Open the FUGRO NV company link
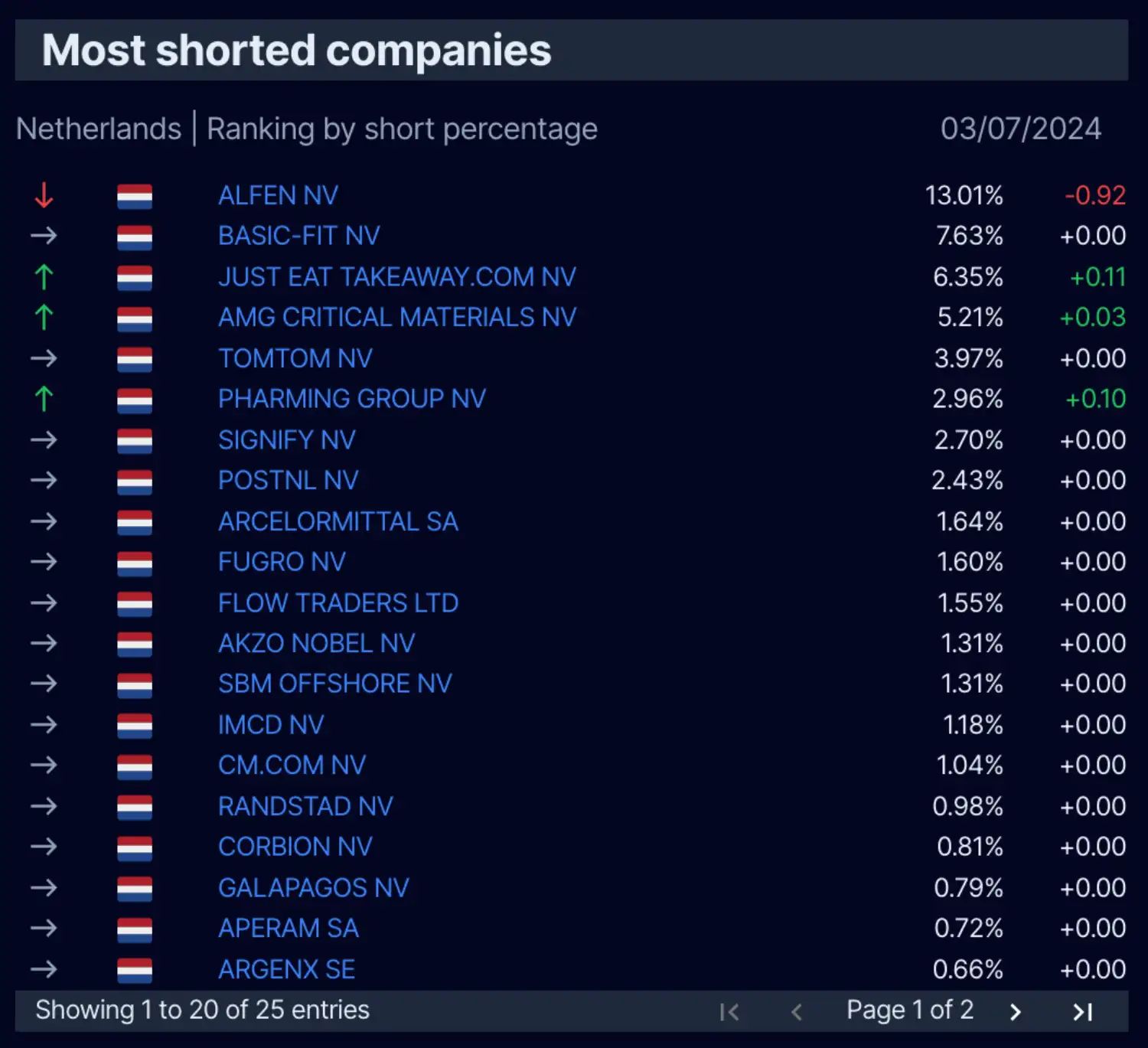Viewport: 1148px width, 1048px height. coord(282,562)
